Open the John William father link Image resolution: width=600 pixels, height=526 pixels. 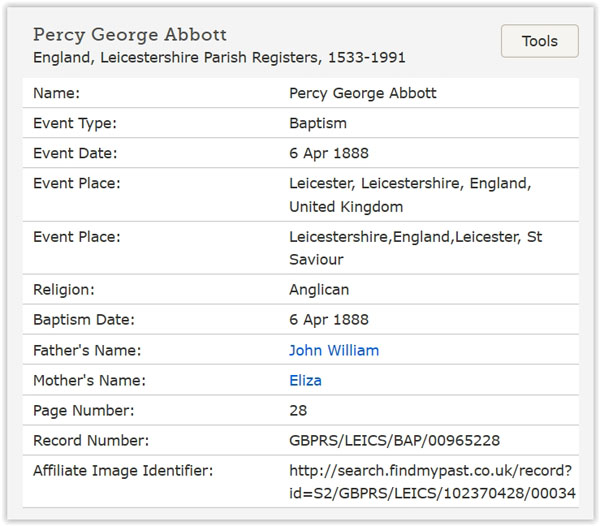coord(334,350)
